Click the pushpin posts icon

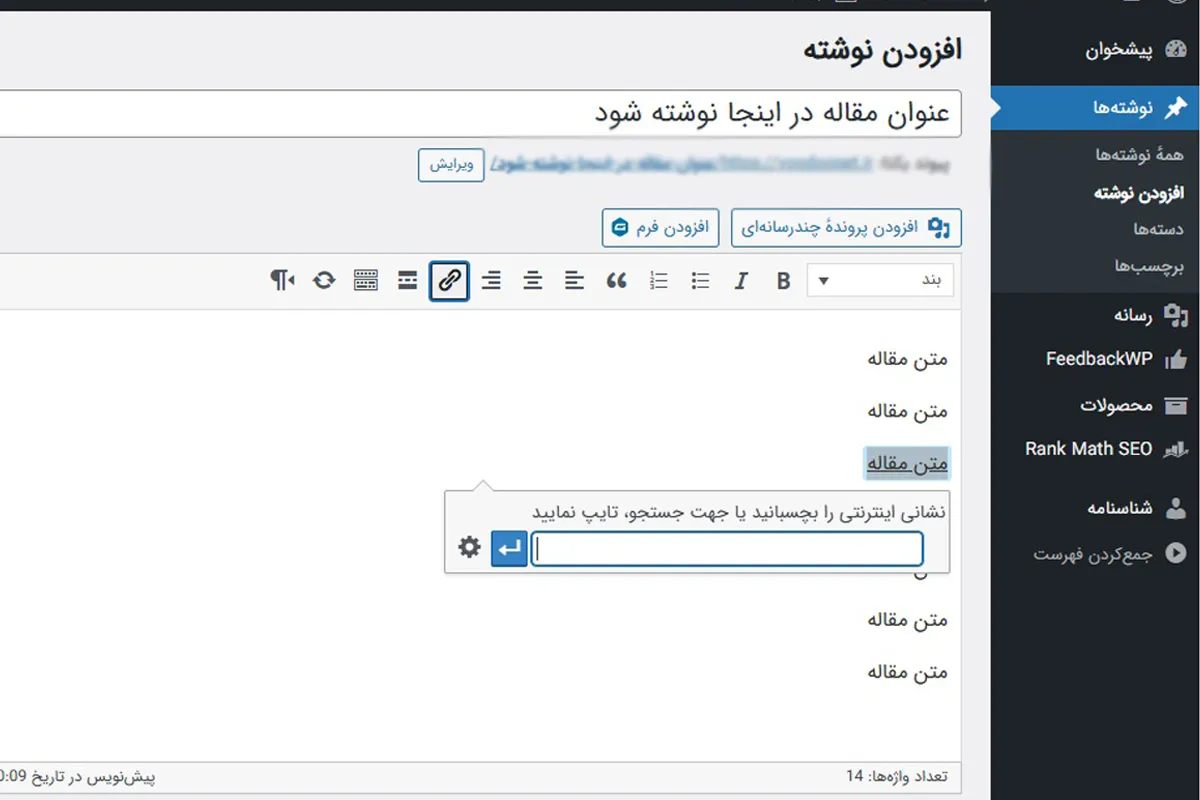pos(1176,108)
